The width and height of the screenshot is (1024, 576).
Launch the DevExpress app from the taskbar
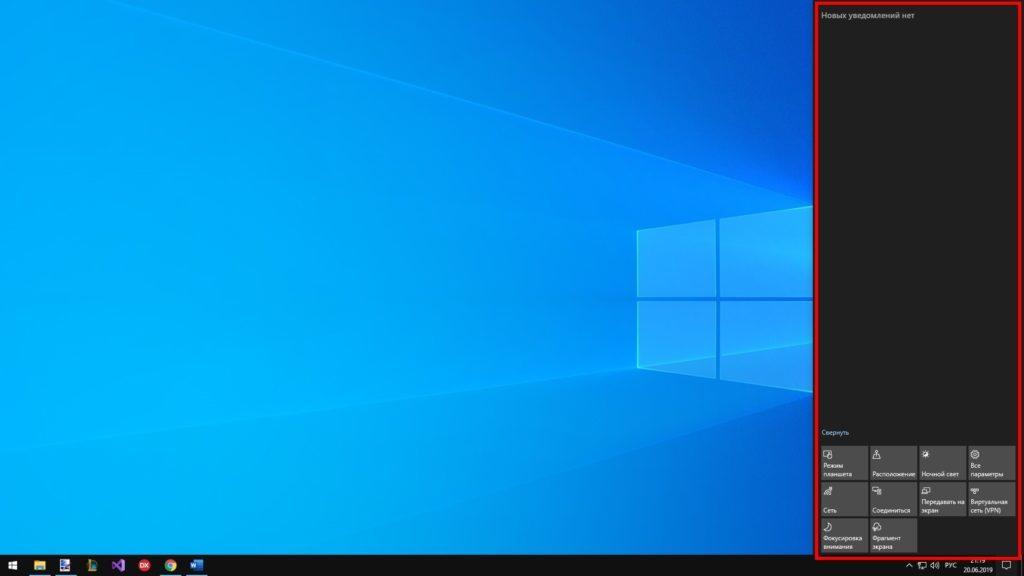coord(142,564)
